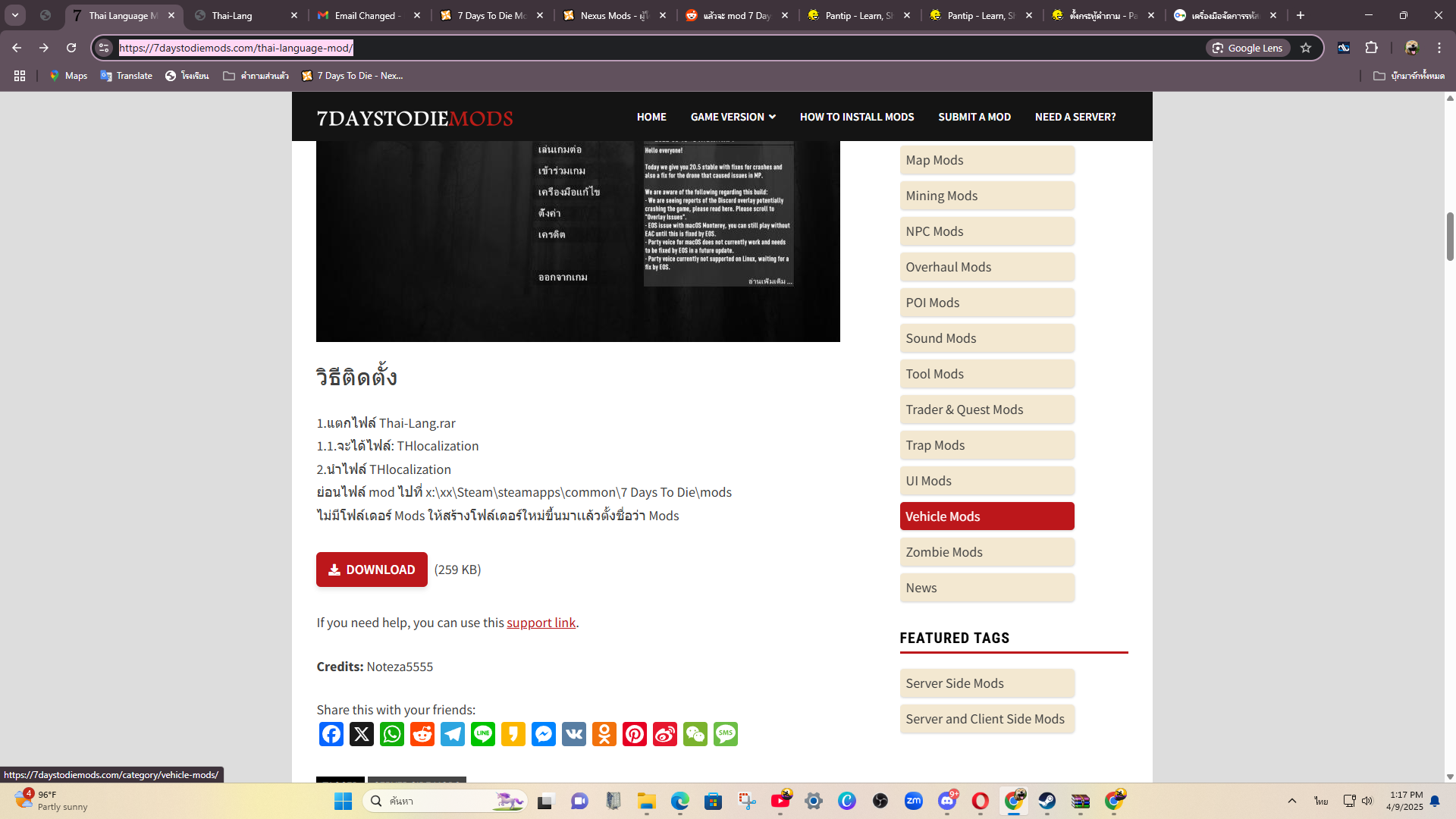Go back to previous page
Image resolution: width=1456 pixels, height=819 pixels.
(x=17, y=48)
